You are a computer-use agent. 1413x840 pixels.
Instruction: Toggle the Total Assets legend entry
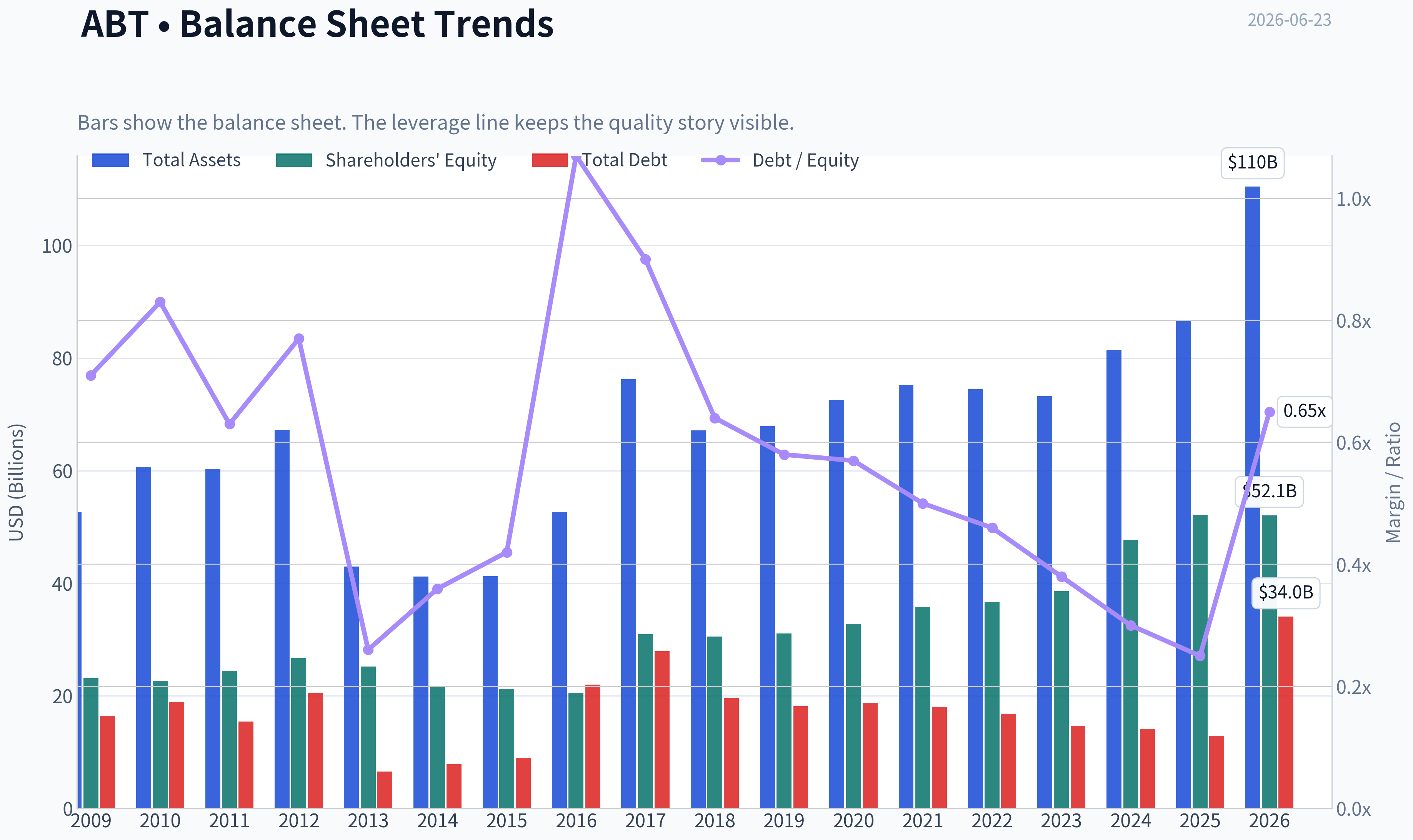point(167,160)
